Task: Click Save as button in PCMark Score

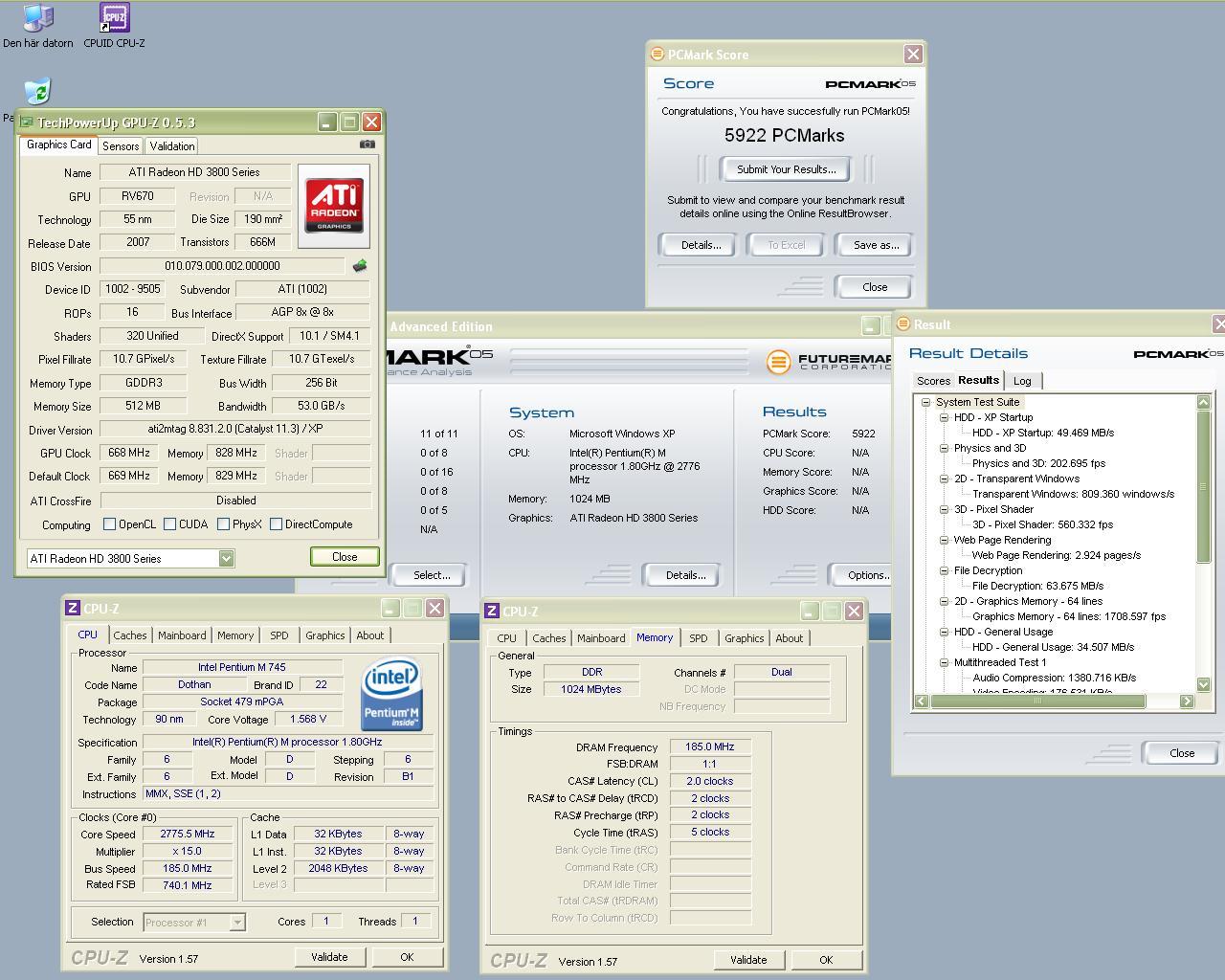Action: [x=876, y=245]
